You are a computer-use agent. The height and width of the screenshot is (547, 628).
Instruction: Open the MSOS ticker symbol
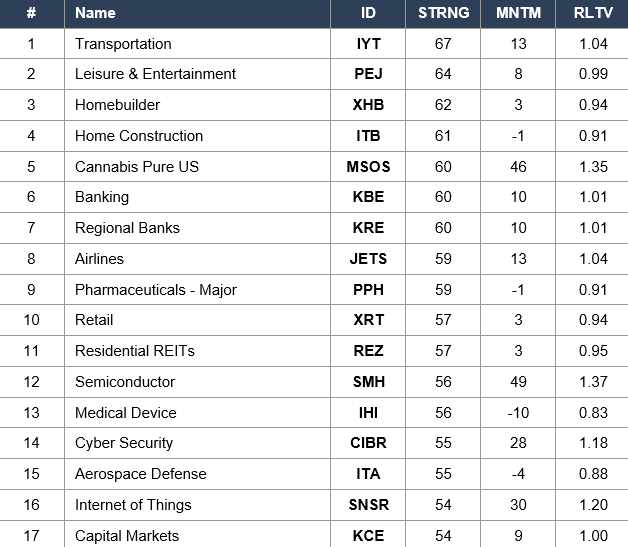(368, 167)
